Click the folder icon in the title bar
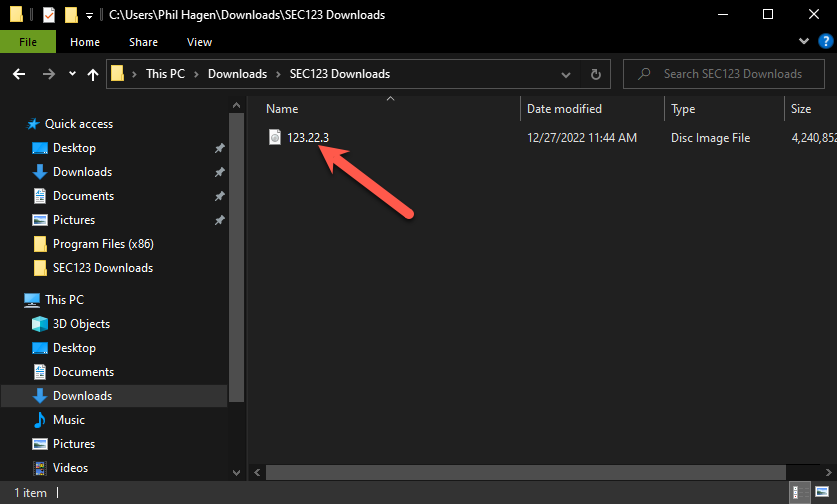 [x=17, y=14]
